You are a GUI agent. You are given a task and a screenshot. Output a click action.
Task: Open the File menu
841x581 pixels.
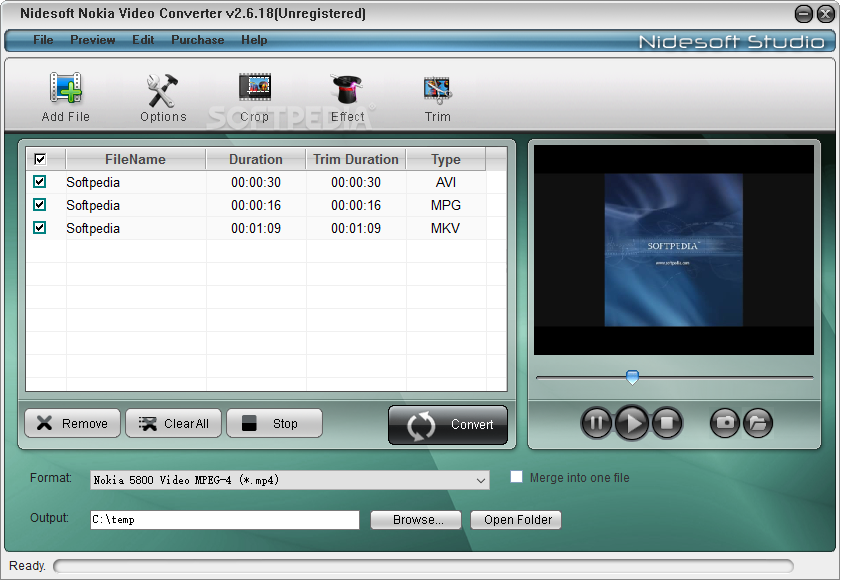click(x=43, y=40)
